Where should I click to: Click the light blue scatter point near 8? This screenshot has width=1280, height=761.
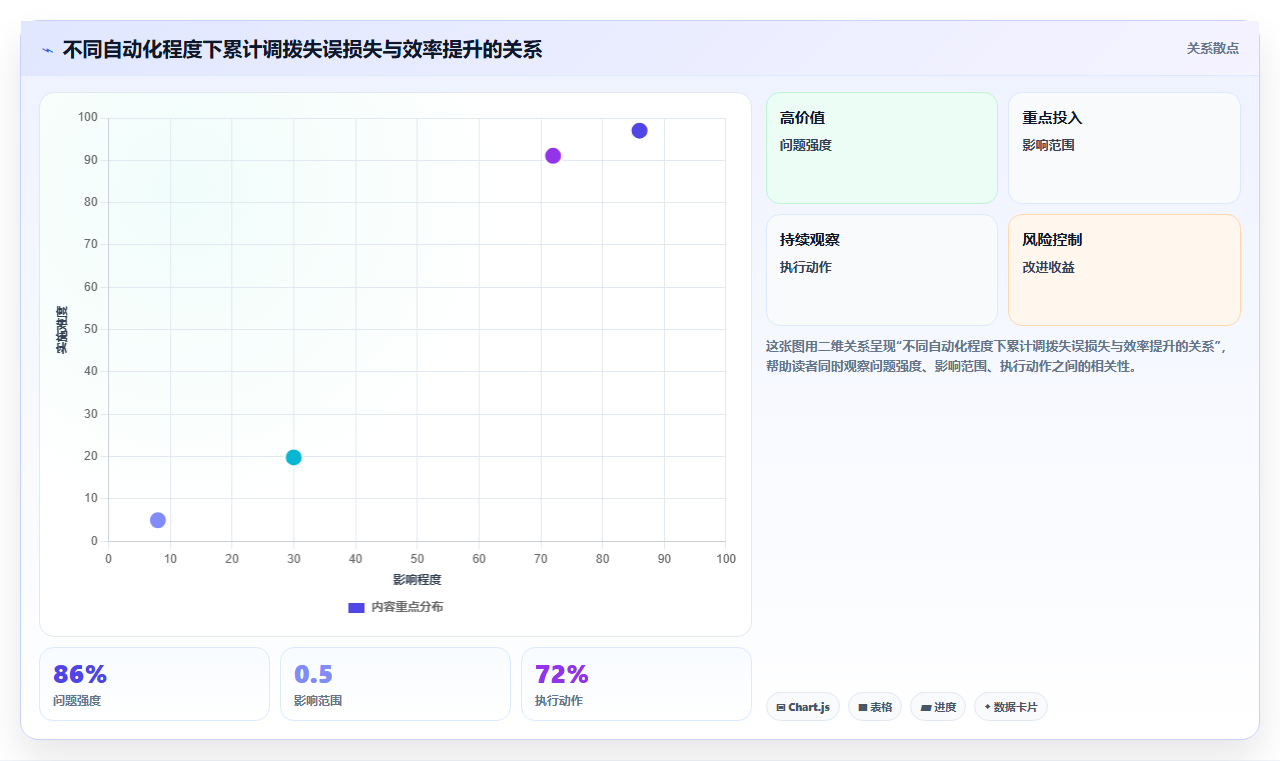coord(158,520)
